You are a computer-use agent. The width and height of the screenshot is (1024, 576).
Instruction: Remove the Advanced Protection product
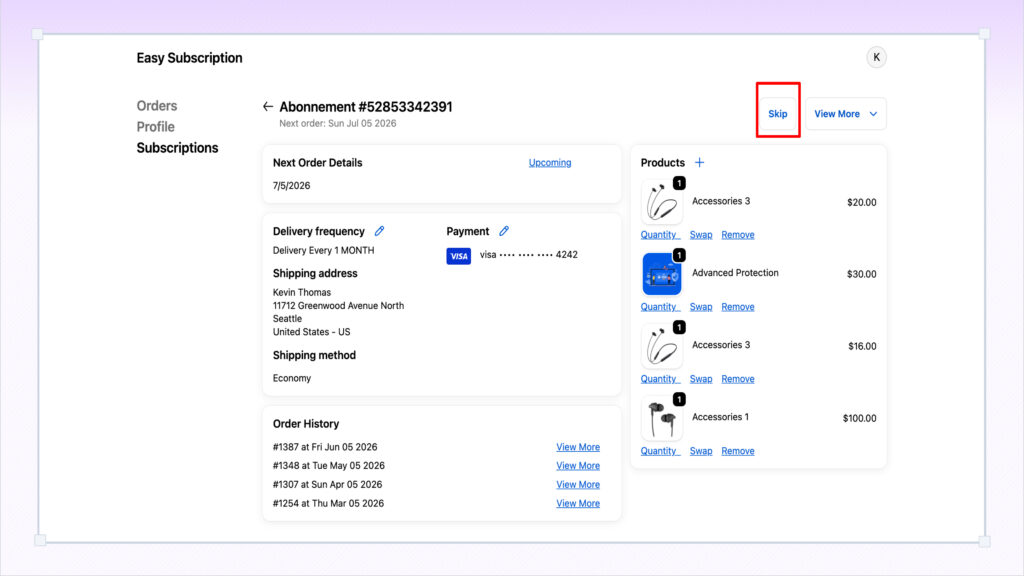point(738,307)
